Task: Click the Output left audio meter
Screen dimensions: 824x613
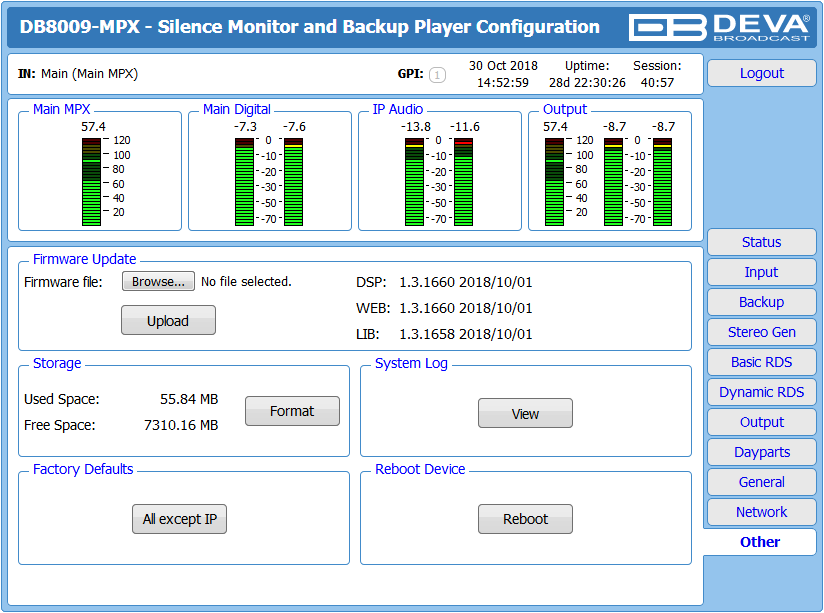Action: [x=613, y=182]
